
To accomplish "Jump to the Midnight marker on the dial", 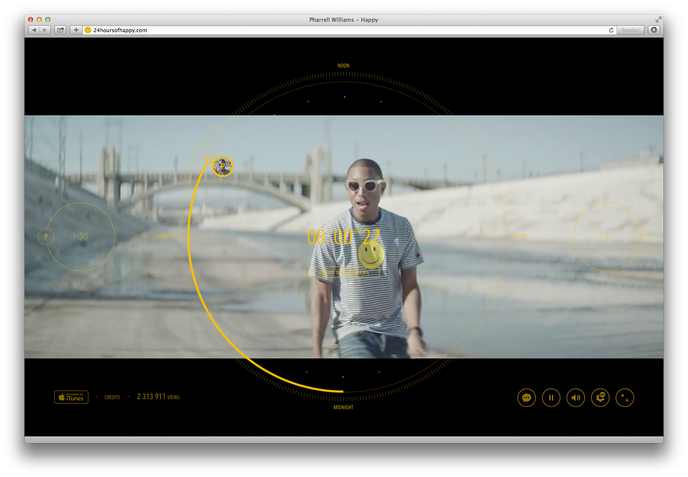I will tap(344, 408).
